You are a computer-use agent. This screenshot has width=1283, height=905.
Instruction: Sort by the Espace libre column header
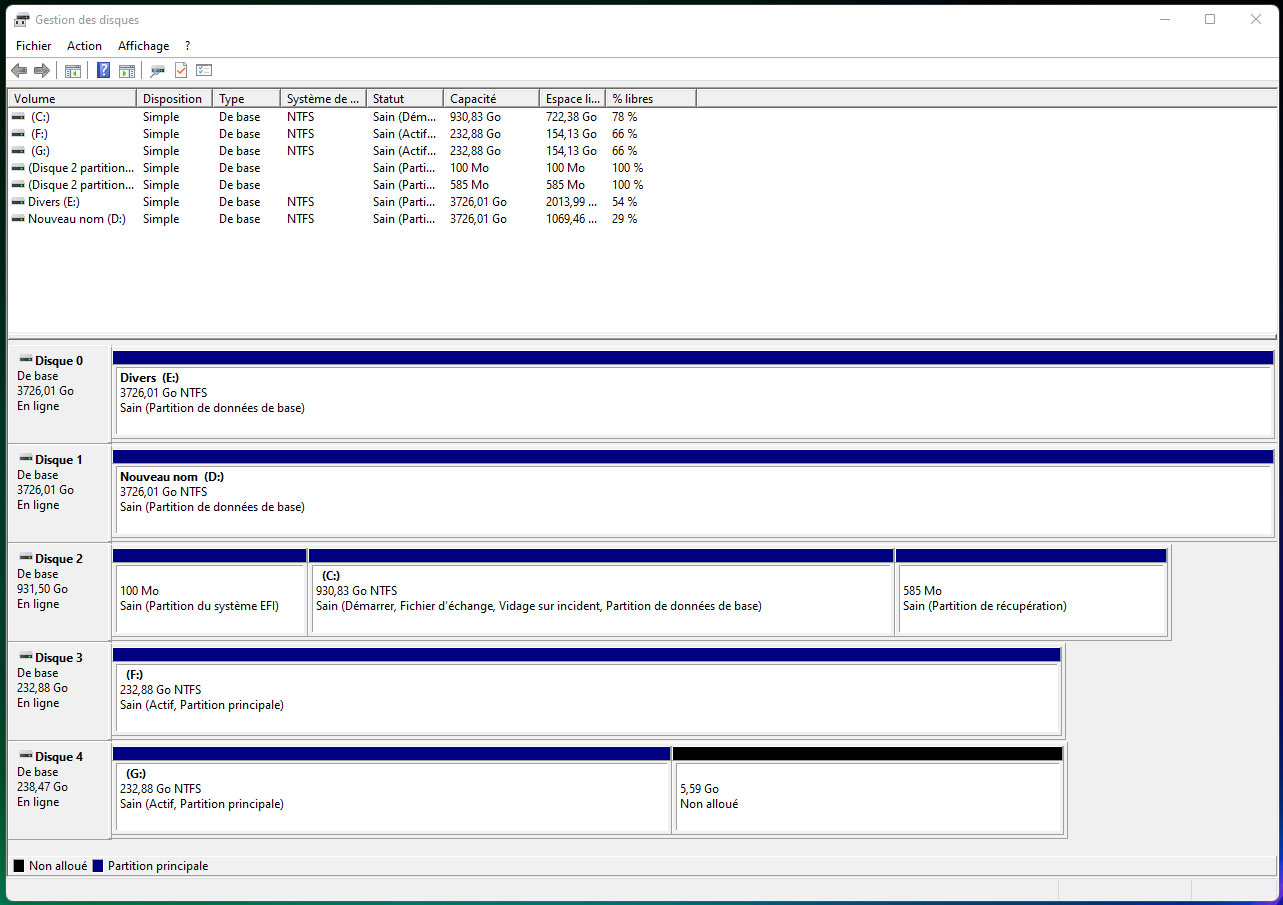(x=572, y=99)
